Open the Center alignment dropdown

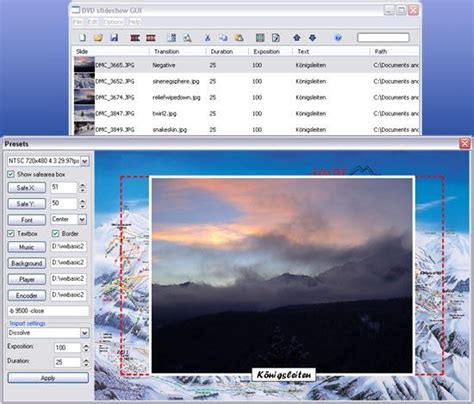(x=82, y=219)
